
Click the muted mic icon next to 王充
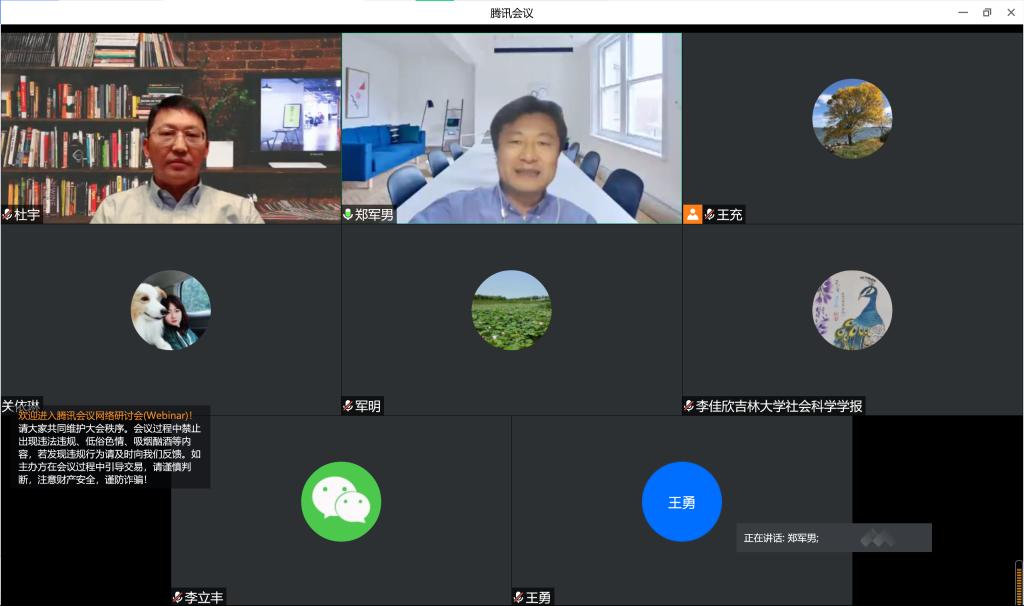(x=710, y=215)
